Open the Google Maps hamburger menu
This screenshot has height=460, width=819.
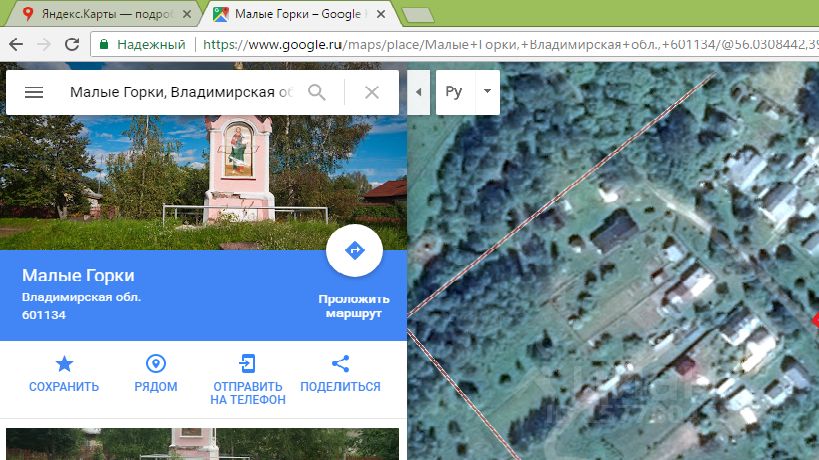[34, 92]
